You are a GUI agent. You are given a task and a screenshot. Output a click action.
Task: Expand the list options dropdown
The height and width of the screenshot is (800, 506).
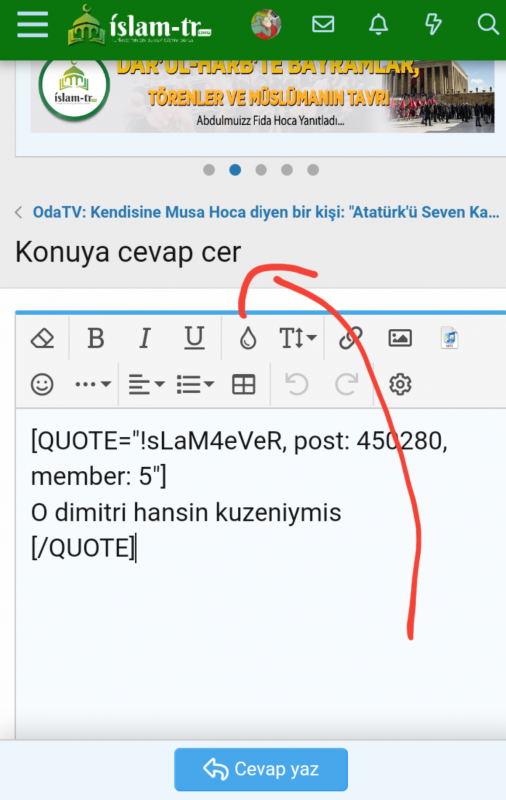pos(195,384)
